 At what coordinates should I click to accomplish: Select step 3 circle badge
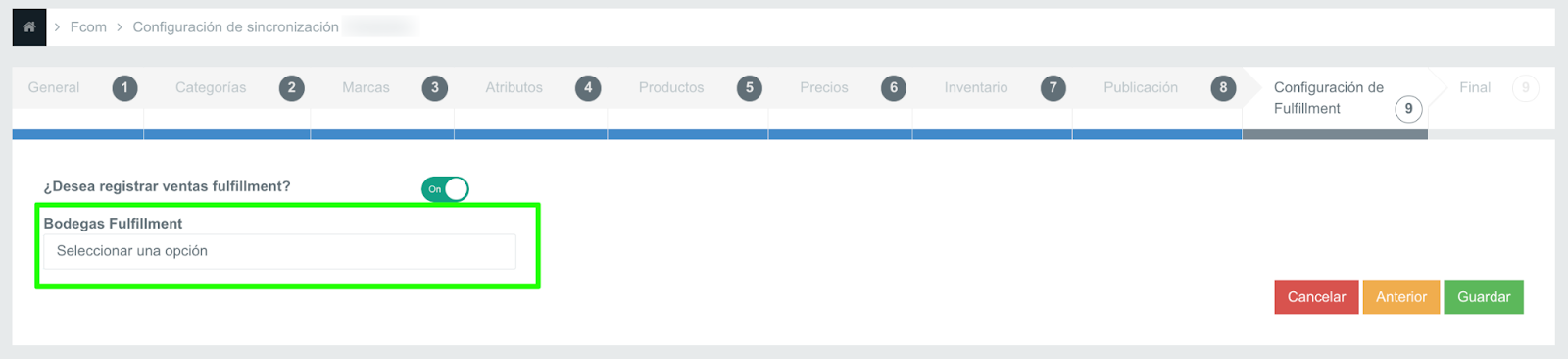pos(435,88)
